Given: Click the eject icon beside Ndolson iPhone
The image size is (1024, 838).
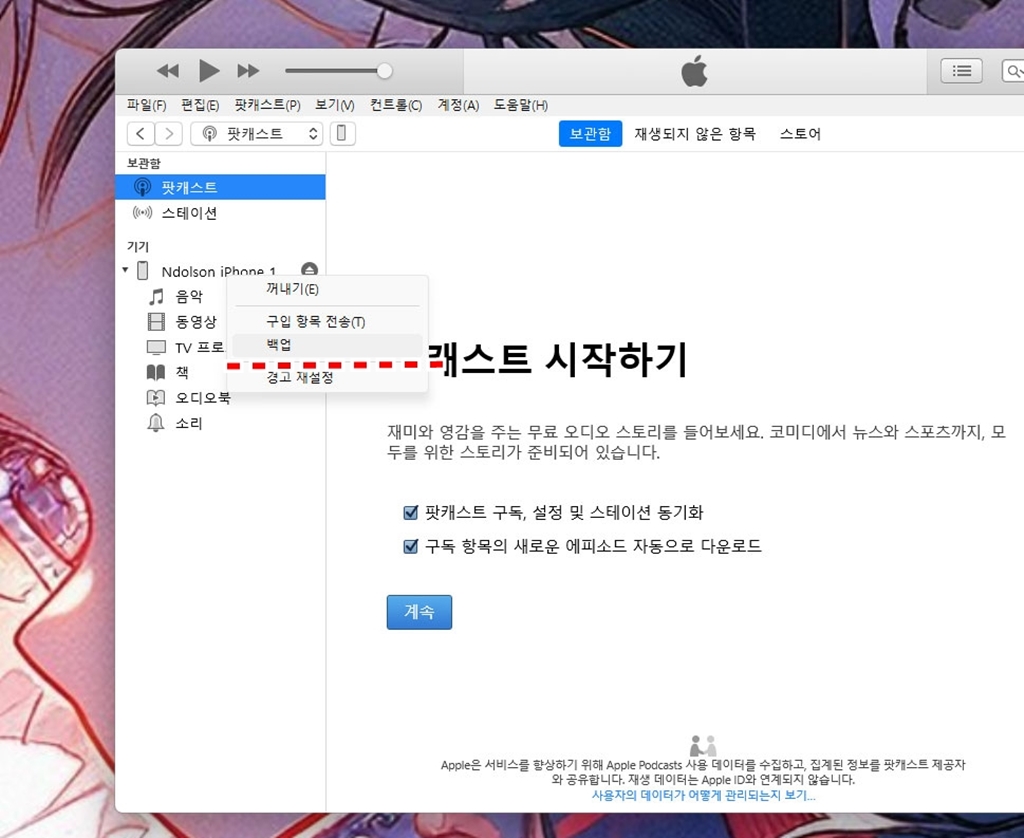Looking at the screenshot, I should (x=310, y=269).
